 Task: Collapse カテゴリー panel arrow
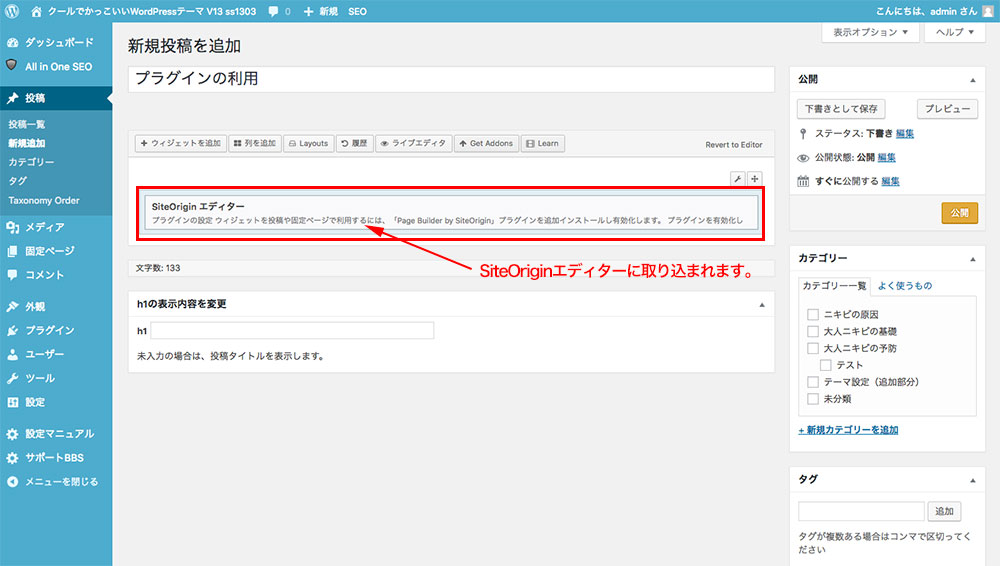tap(973, 259)
